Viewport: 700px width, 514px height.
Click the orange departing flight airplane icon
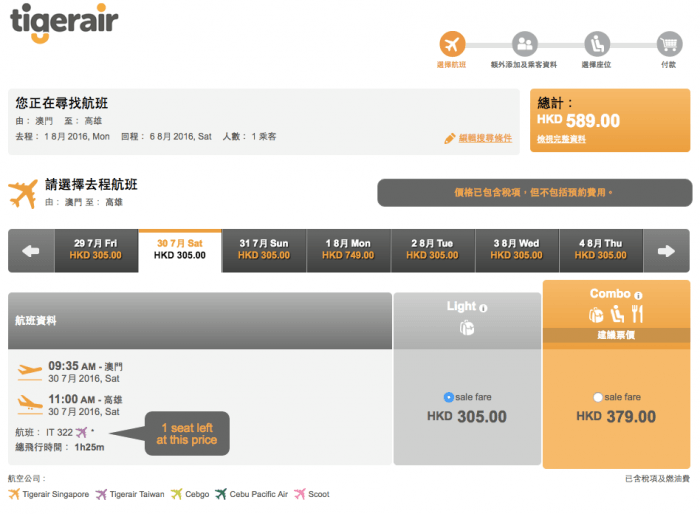[23, 193]
